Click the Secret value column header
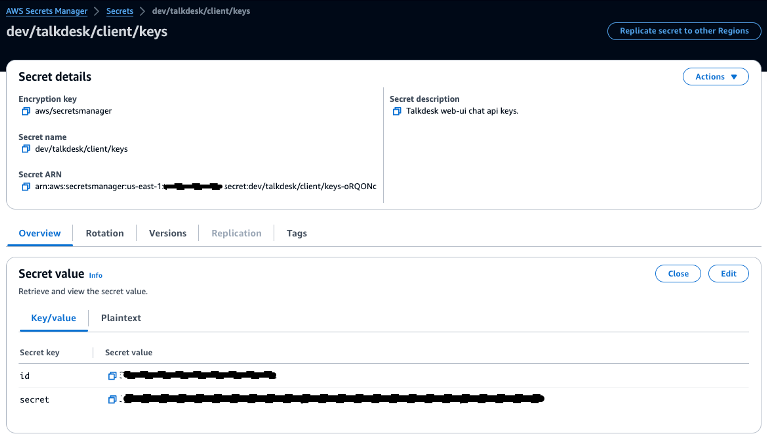Viewport: 768px width, 440px height. click(129, 352)
